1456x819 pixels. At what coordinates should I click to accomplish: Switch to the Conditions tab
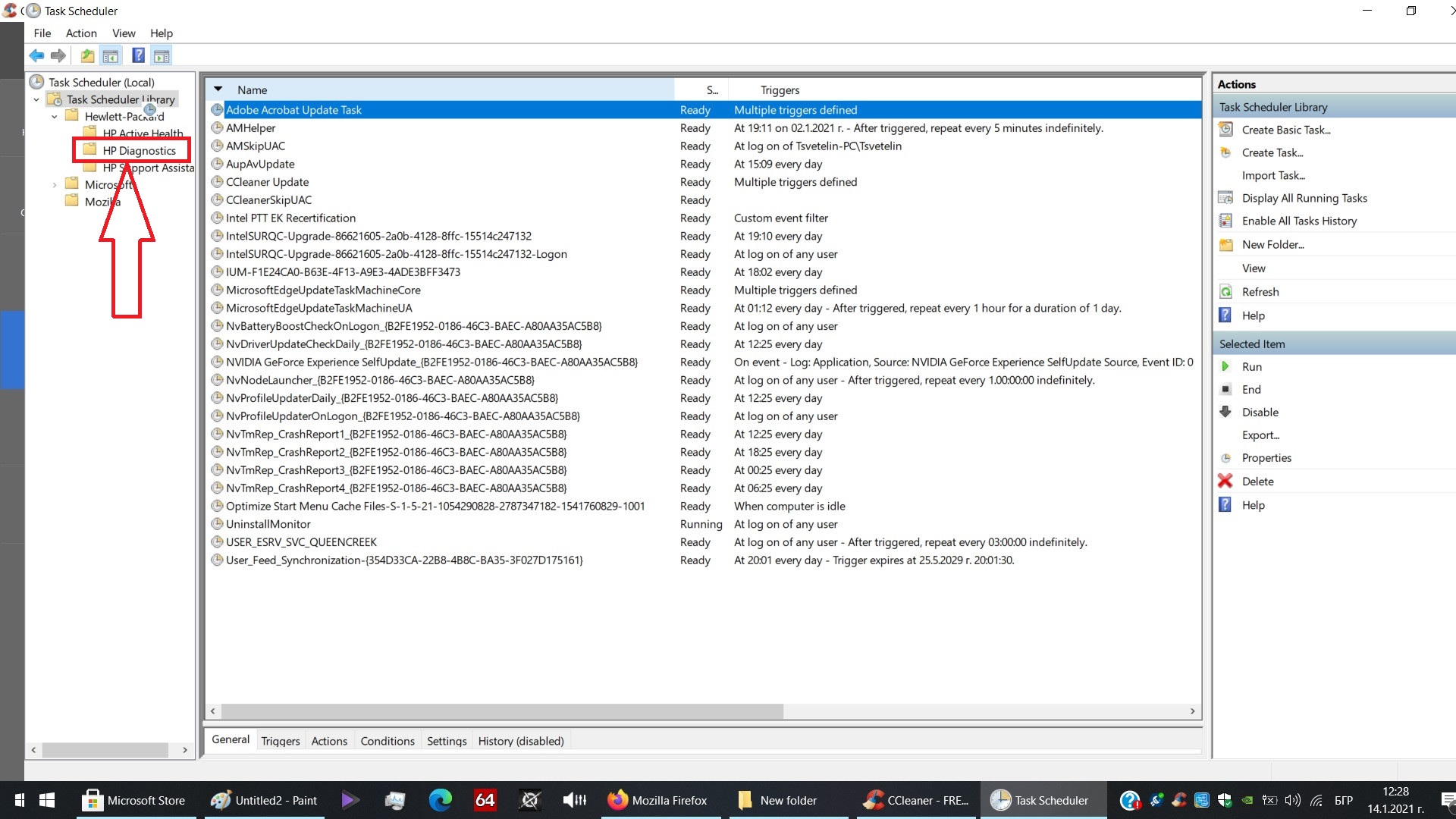point(388,741)
